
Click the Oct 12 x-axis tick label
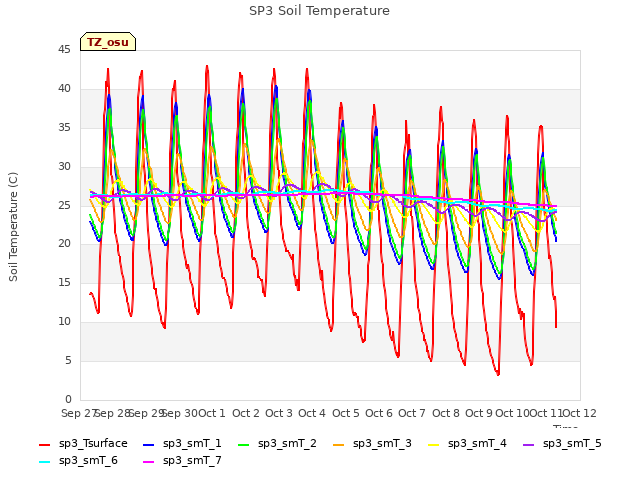pos(579,413)
